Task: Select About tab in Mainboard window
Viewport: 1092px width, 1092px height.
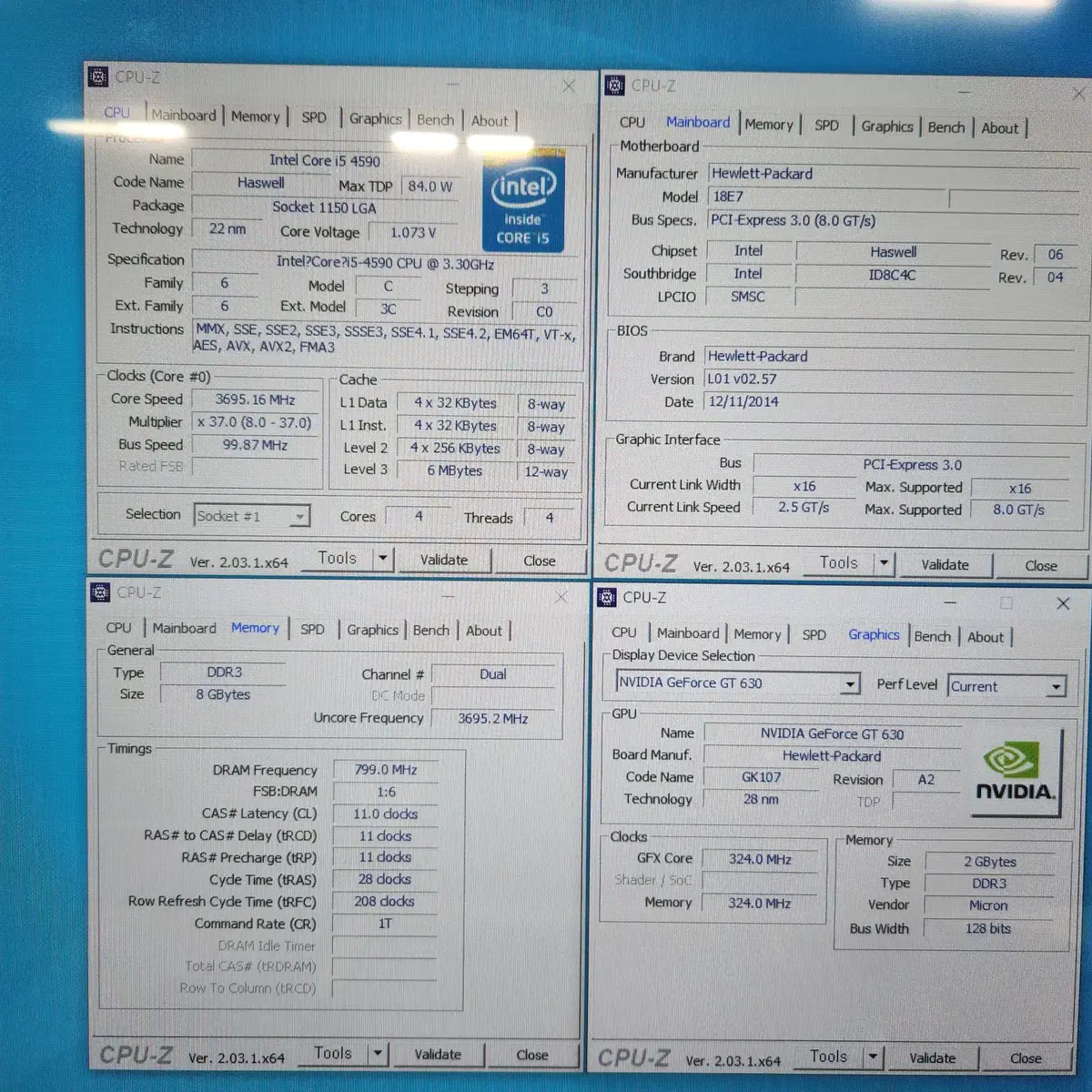Action: click(x=1000, y=128)
